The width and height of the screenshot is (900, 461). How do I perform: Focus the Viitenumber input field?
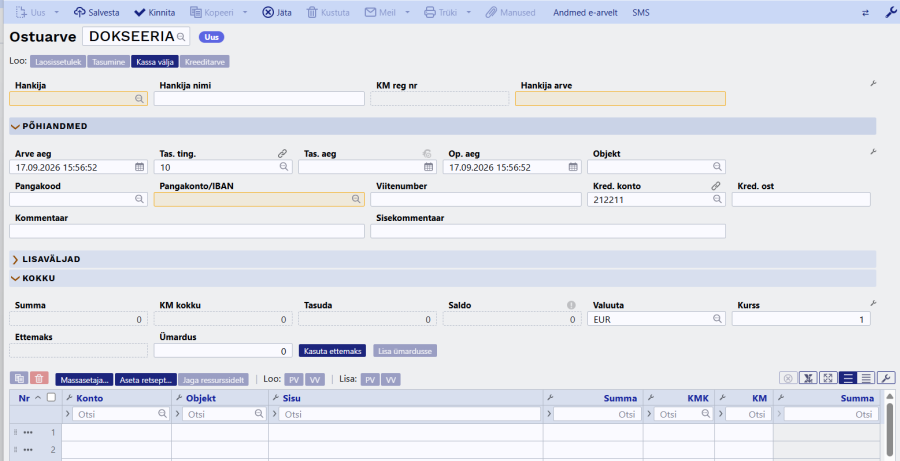(x=476, y=199)
